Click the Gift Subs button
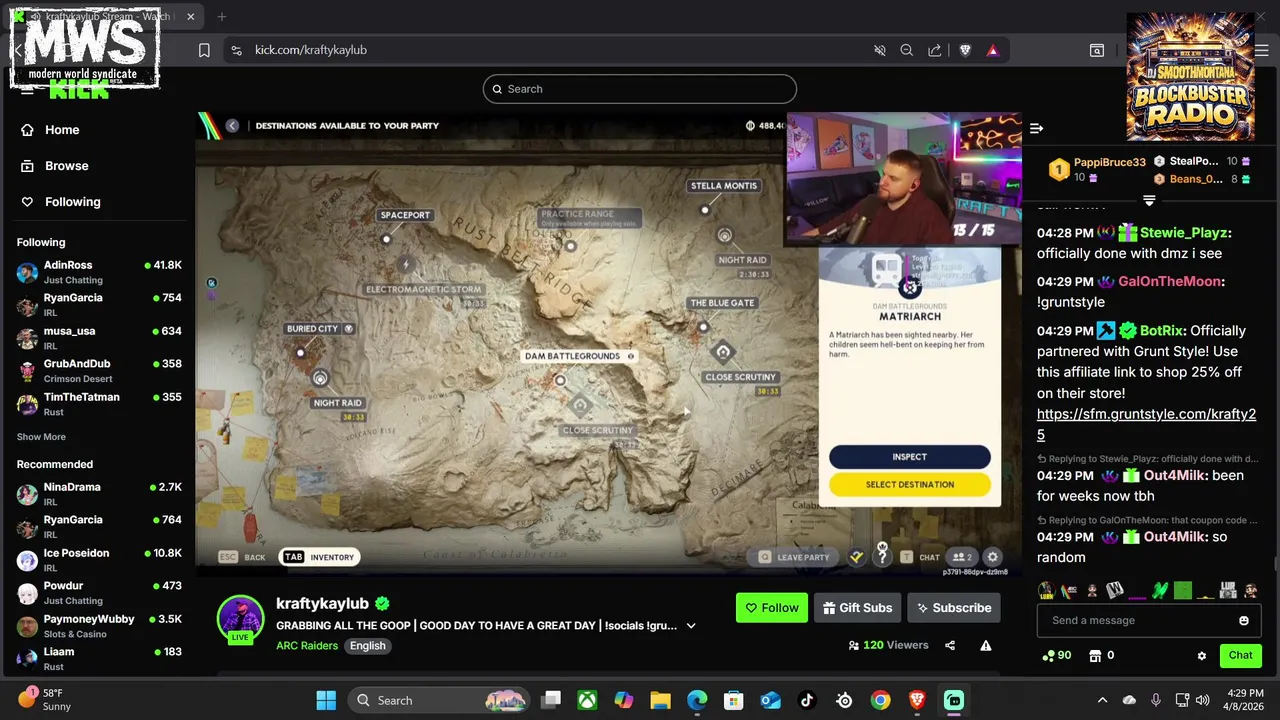Viewport: 1280px width, 720px height. (857, 608)
